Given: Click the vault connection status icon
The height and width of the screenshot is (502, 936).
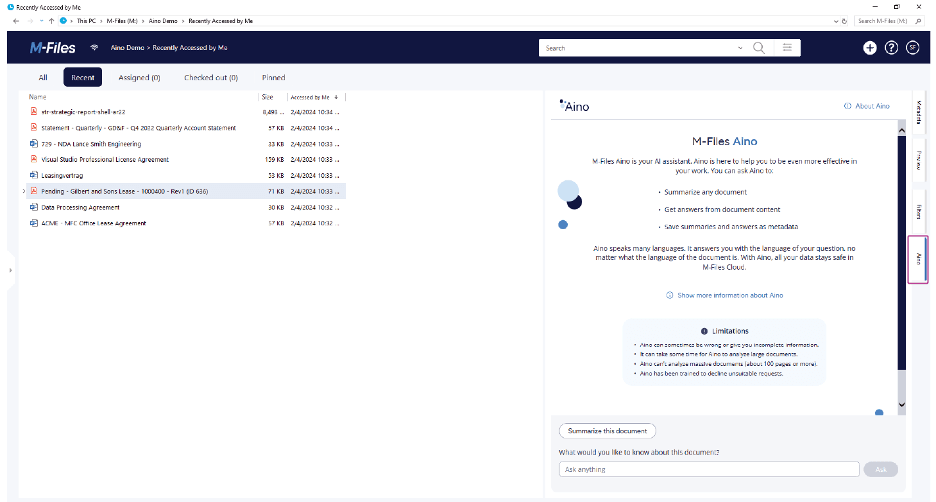Looking at the screenshot, I should (x=95, y=47).
